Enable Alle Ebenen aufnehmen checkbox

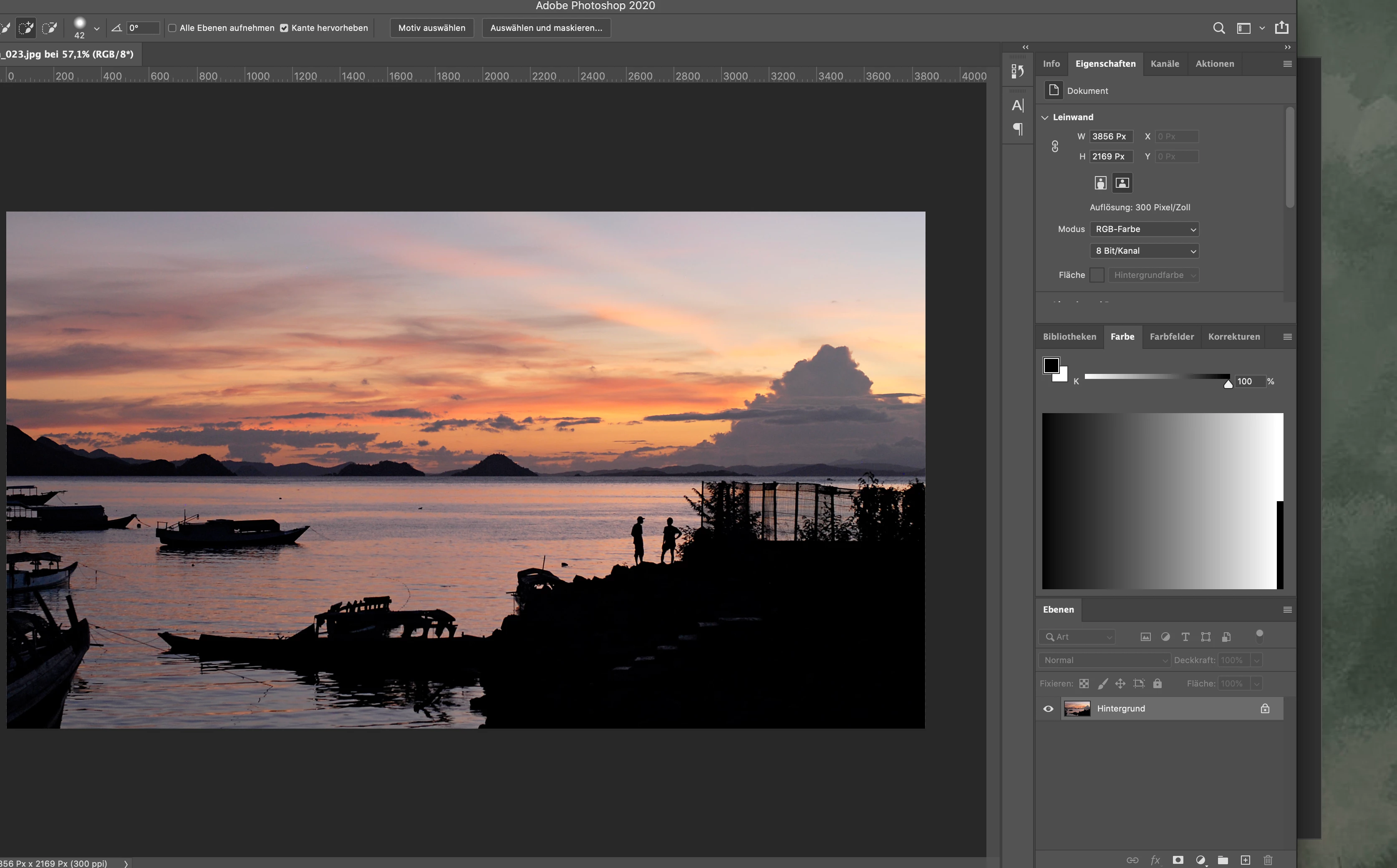[x=172, y=28]
